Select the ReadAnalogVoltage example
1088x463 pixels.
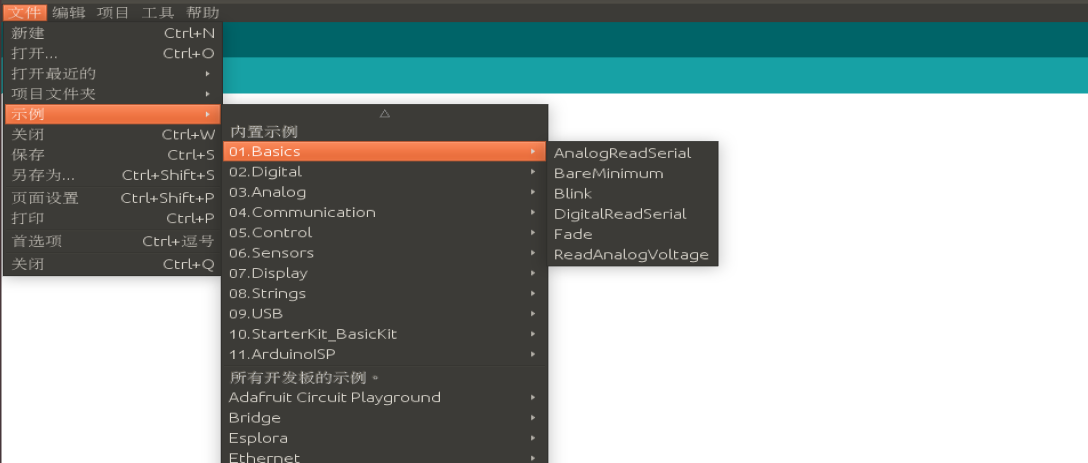631,255
